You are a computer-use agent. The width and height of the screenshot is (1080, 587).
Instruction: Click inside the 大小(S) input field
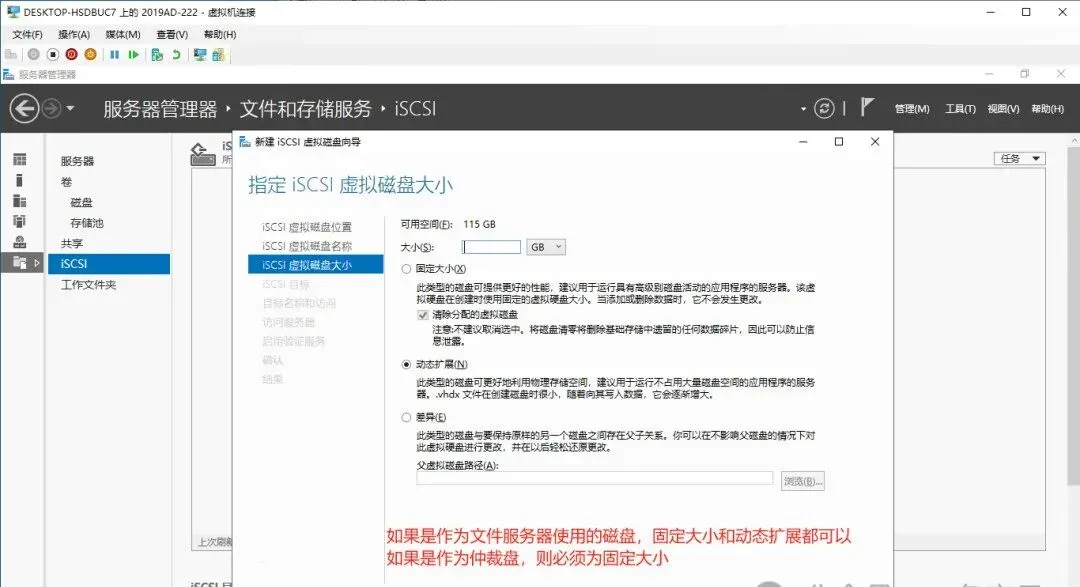click(490, 246)
